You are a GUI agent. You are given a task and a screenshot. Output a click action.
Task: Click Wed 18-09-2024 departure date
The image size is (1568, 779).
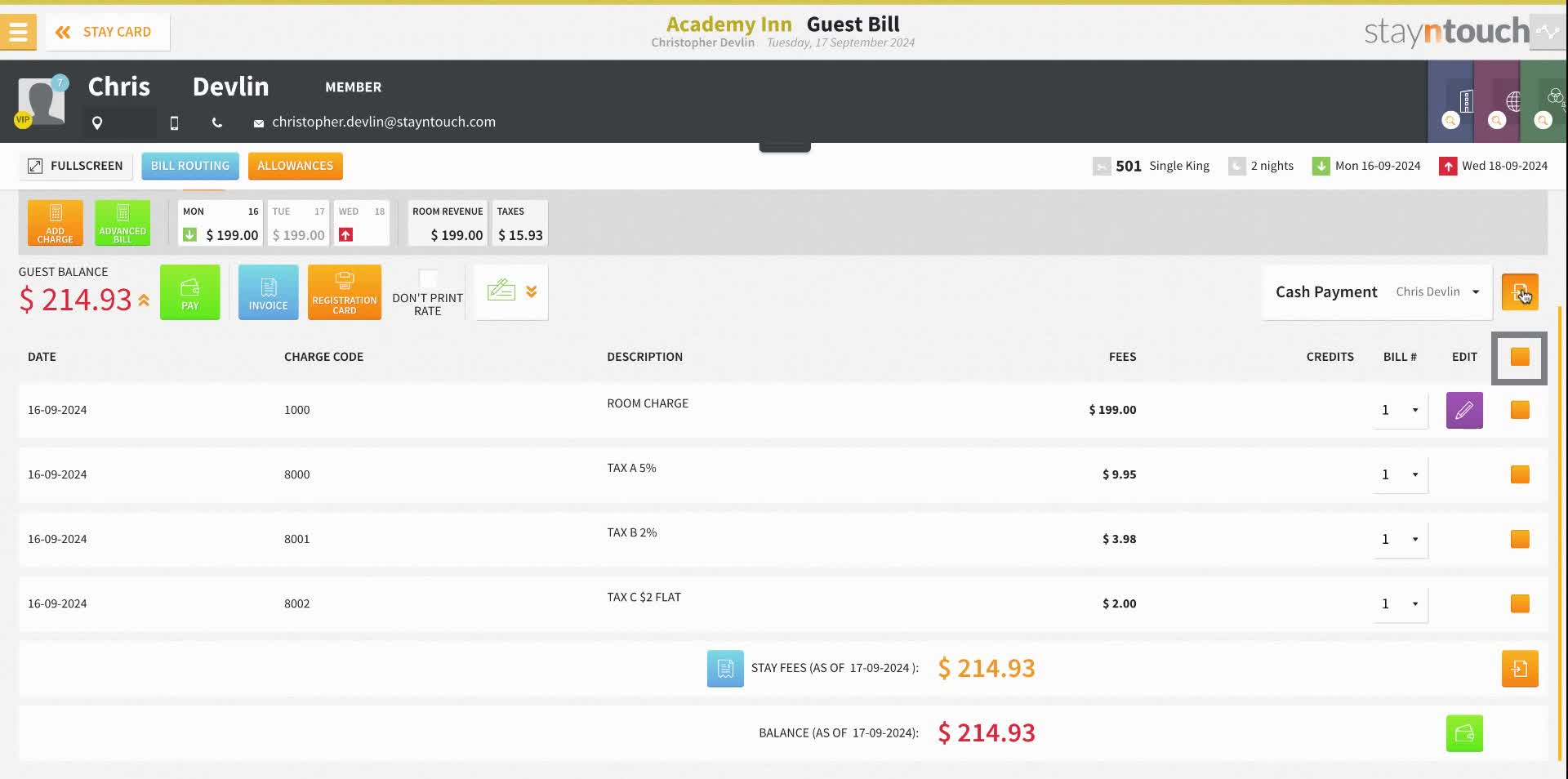(x=1504, y=166)
